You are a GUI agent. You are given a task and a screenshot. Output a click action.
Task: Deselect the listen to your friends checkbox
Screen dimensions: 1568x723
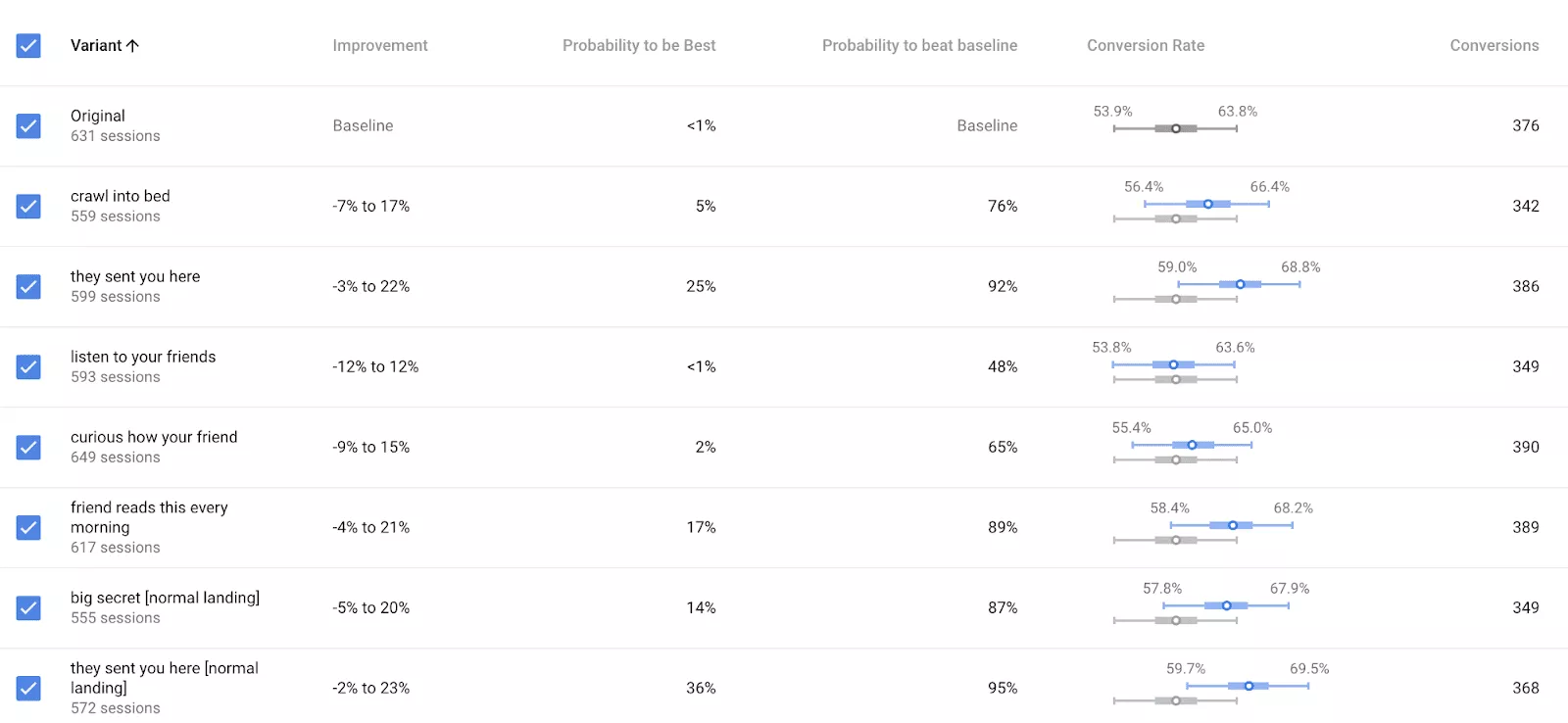(x=28, y=366)
